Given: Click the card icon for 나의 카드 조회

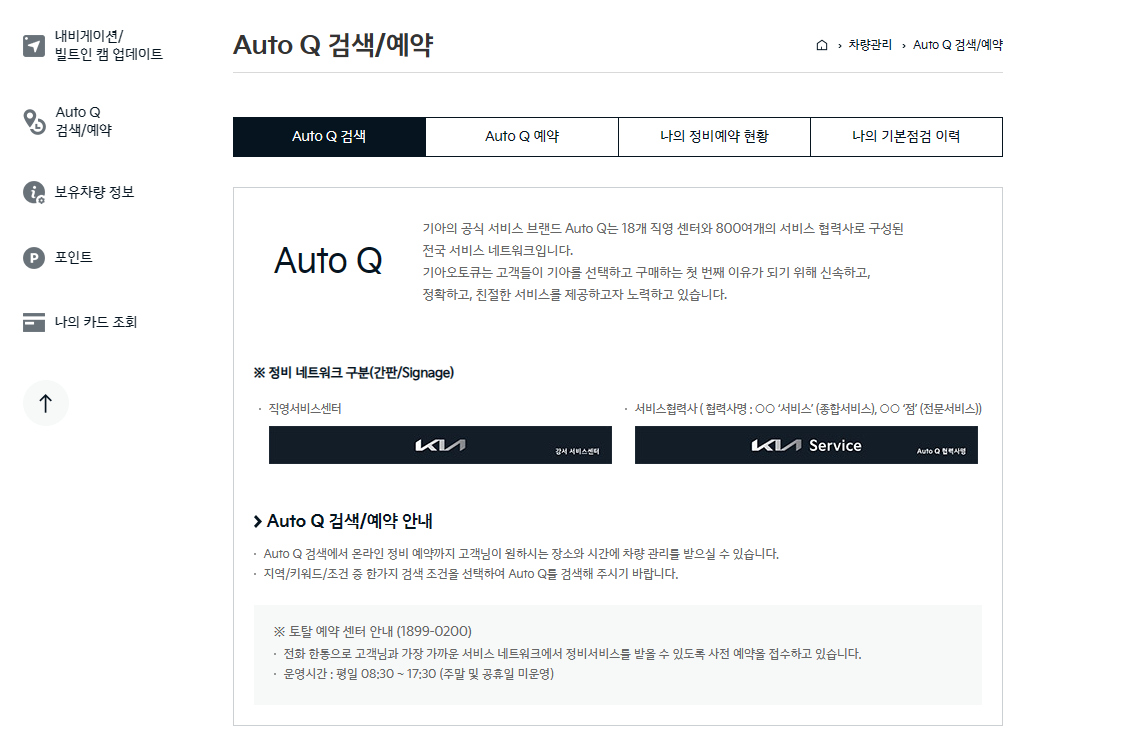Looking at the screenshot, I should pos(34,322).
